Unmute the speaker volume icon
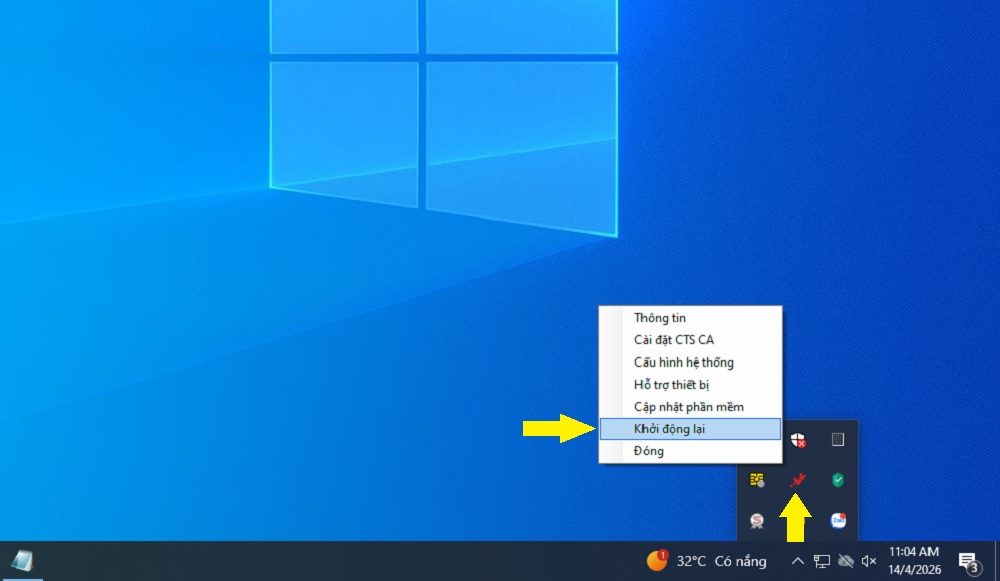 (x=869, y=561)
